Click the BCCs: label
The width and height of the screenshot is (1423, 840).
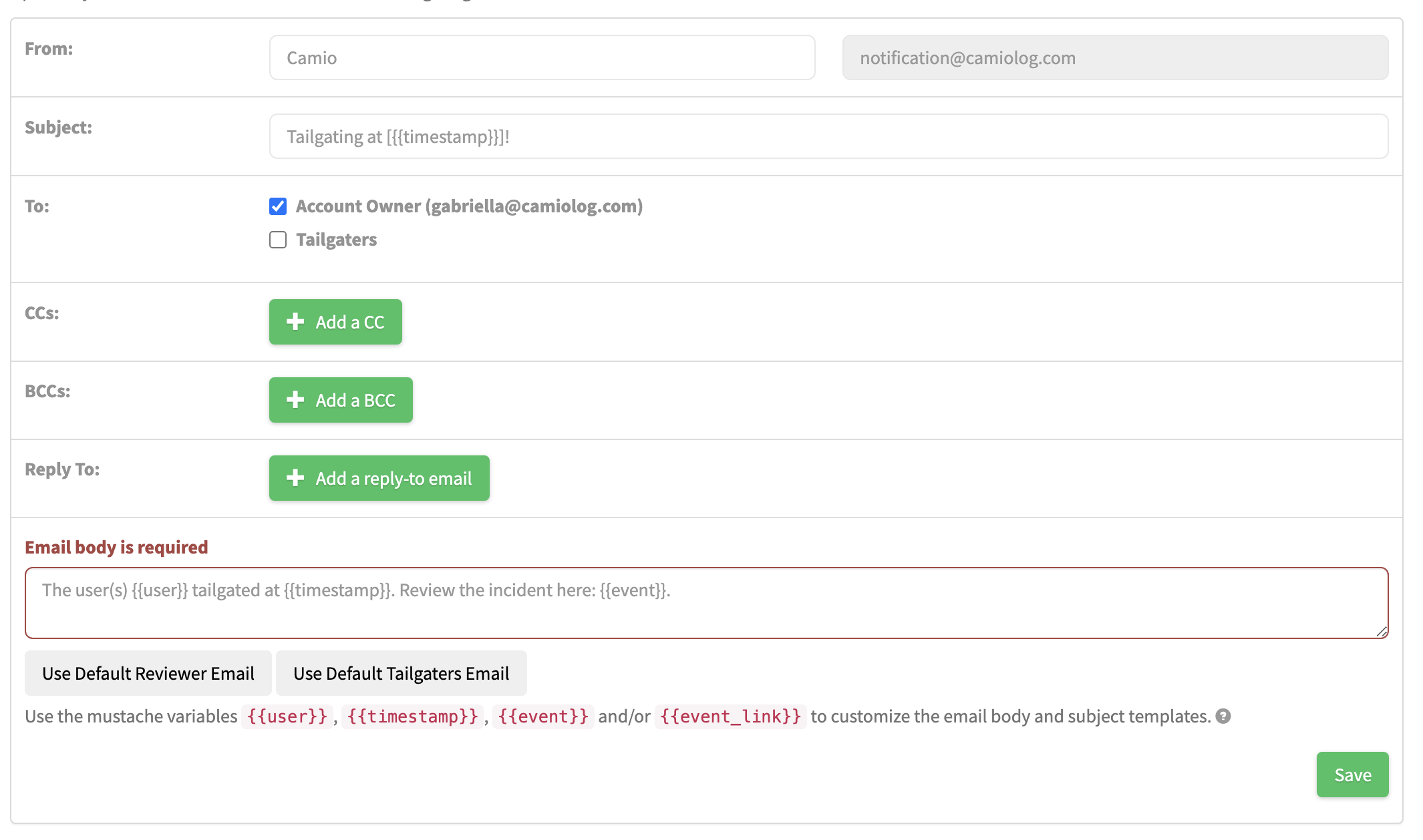point(47,391)
